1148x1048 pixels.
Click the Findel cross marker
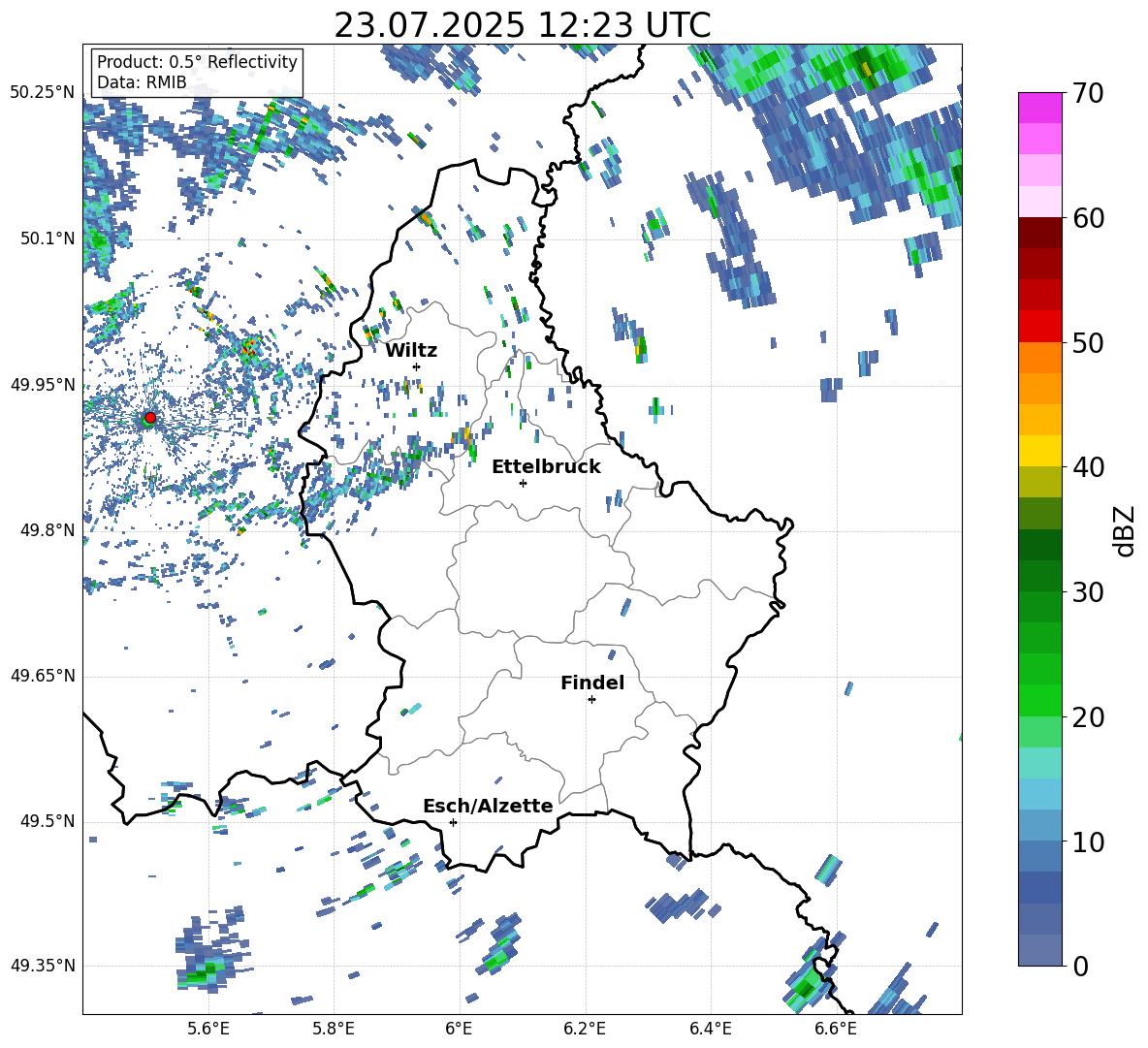point(591,700)
